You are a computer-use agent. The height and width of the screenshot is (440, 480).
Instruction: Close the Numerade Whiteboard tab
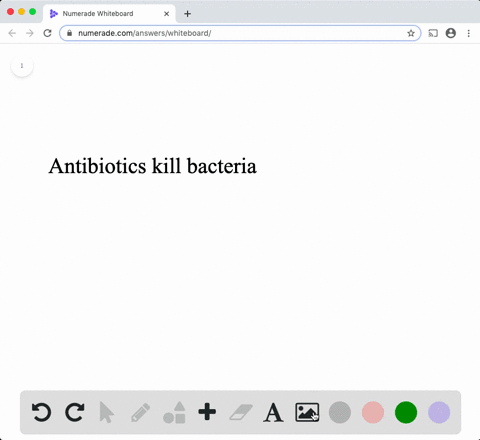pos(166,14)
